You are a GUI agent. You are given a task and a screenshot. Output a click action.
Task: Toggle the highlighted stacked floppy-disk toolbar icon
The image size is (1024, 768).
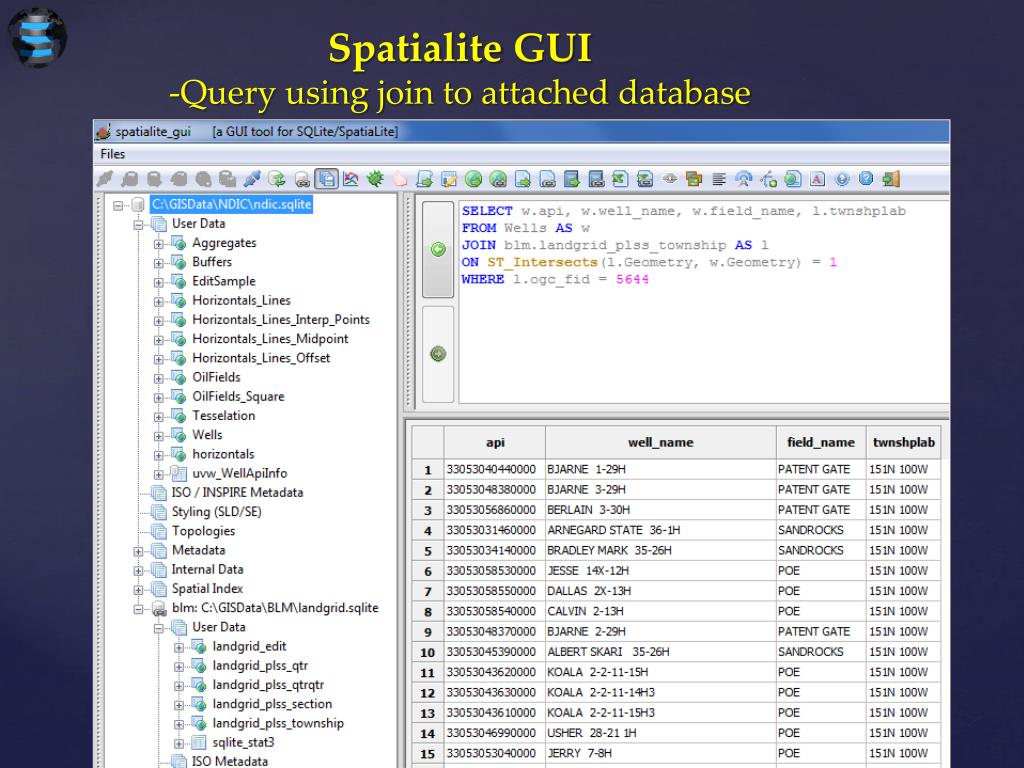[327, 178]
